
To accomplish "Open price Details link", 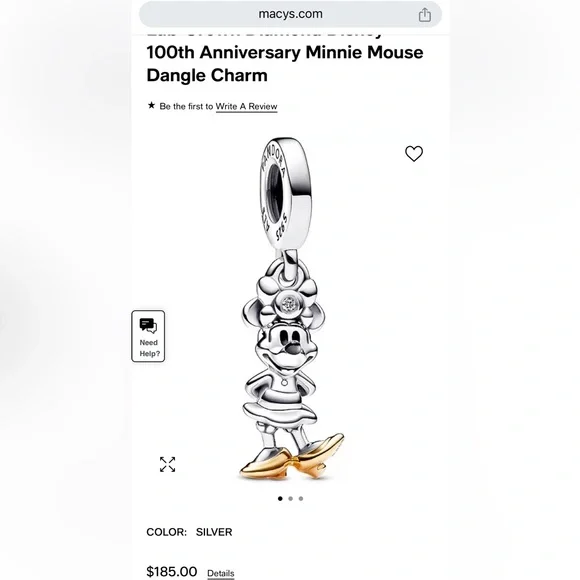I will tap(220, 573).
